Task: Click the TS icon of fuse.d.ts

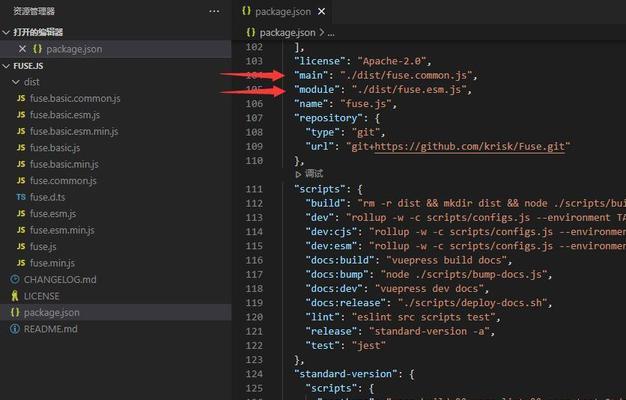Action: pos(21,197)
